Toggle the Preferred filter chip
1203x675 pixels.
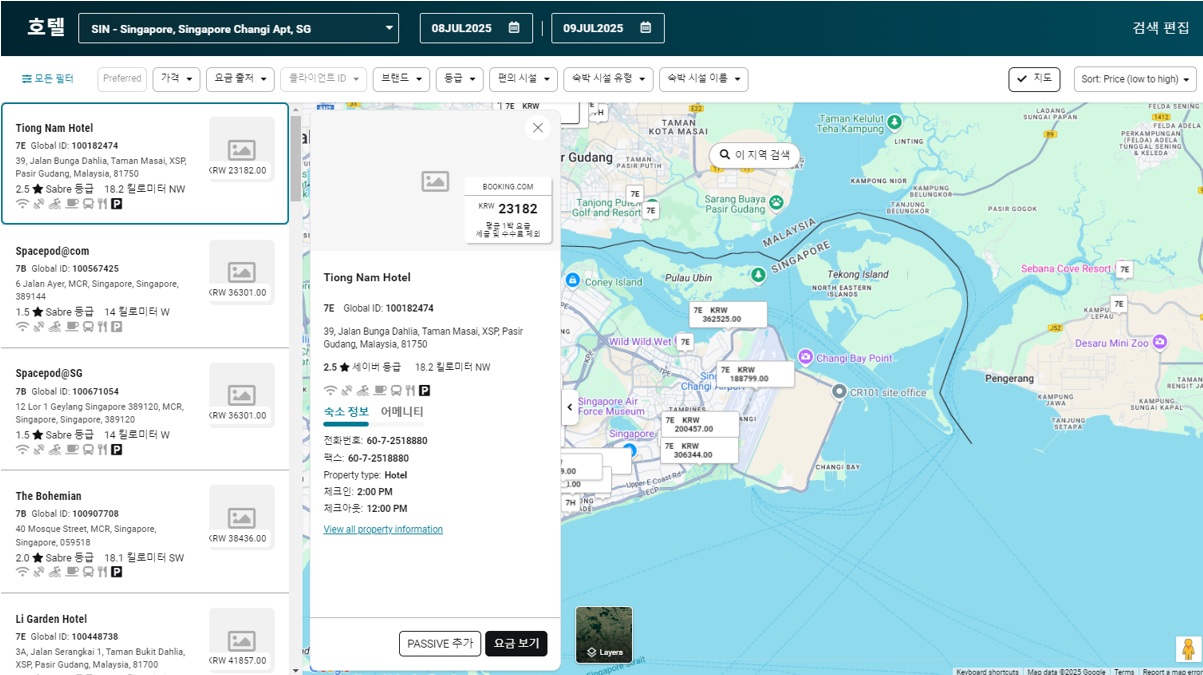[x=122, y=79]
